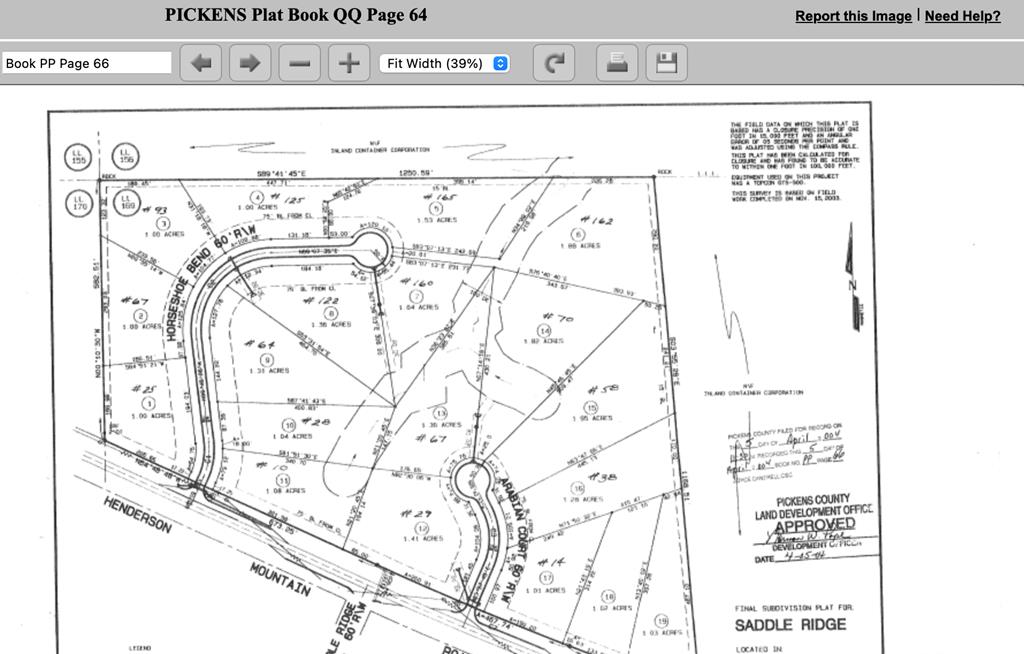
Task: Open the Report this Image link
Action: coord(853,16)
